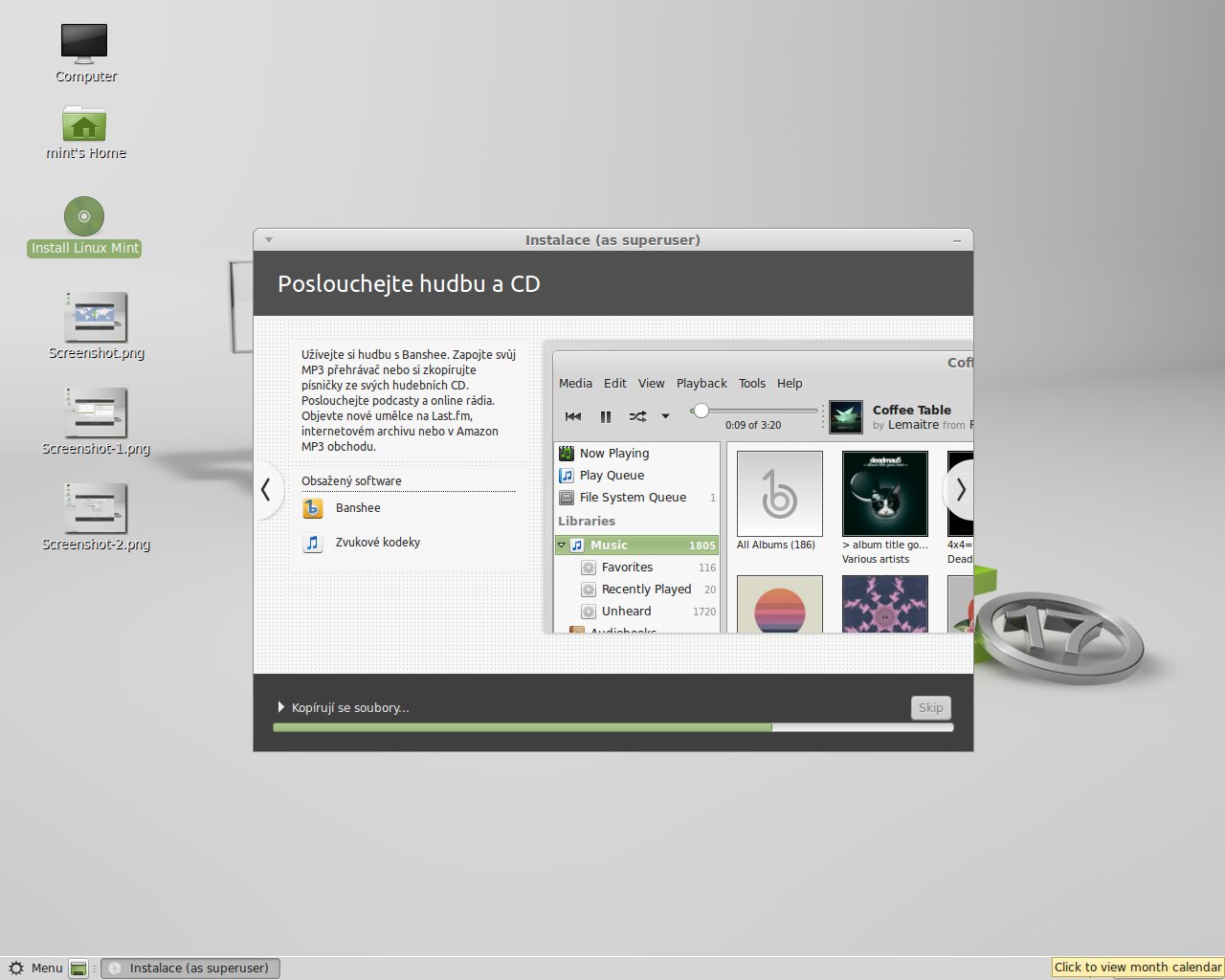Screen dimensions: 1225x980
Task: Open the Mint Menu
Action: coord(35,968)
